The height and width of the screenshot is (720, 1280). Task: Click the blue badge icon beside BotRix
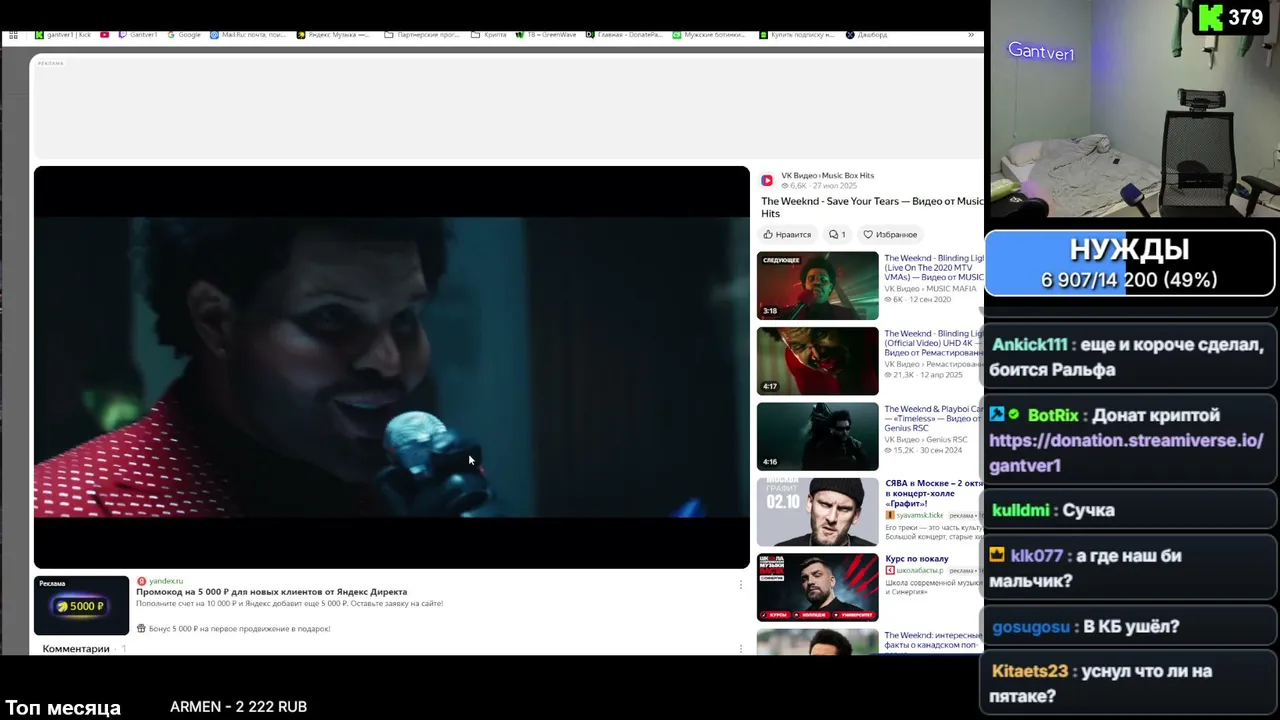(x=997, y=414)
